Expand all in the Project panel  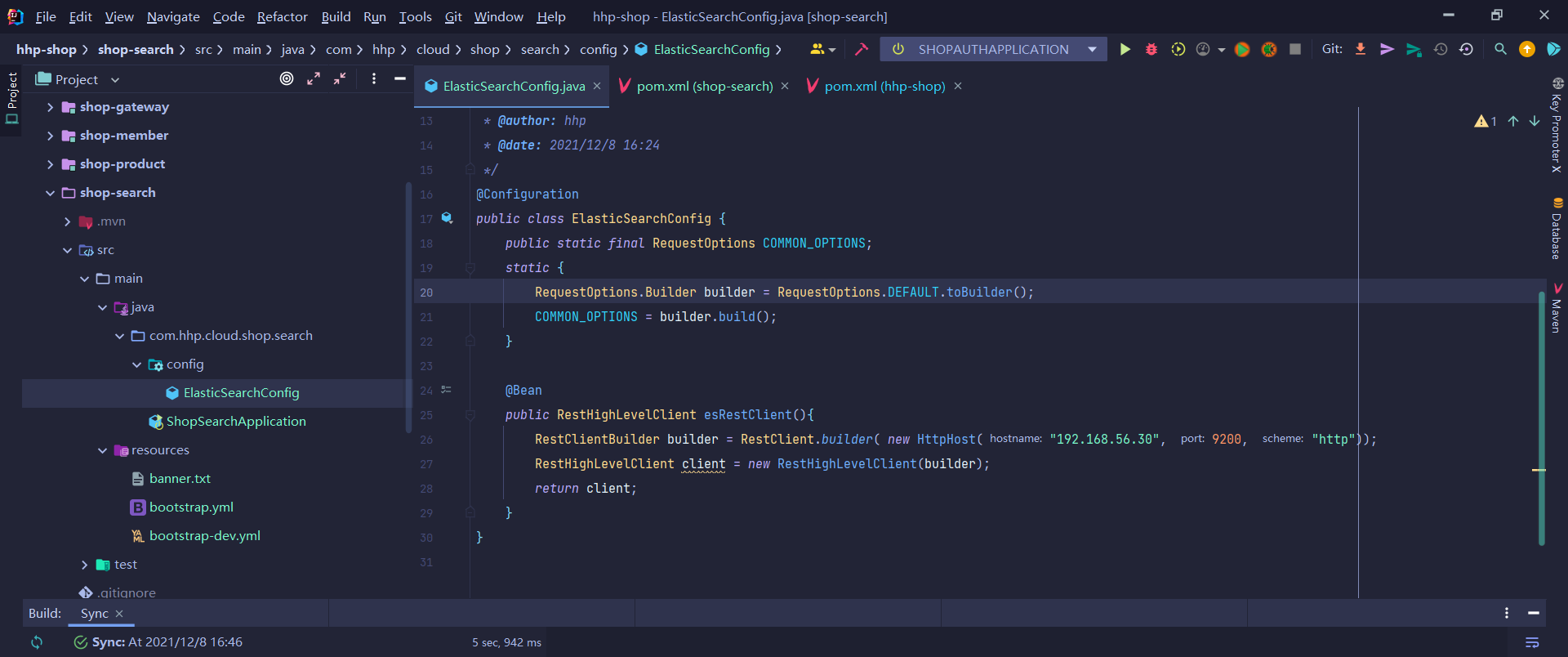pyautogui.click(x=314, y=78)
